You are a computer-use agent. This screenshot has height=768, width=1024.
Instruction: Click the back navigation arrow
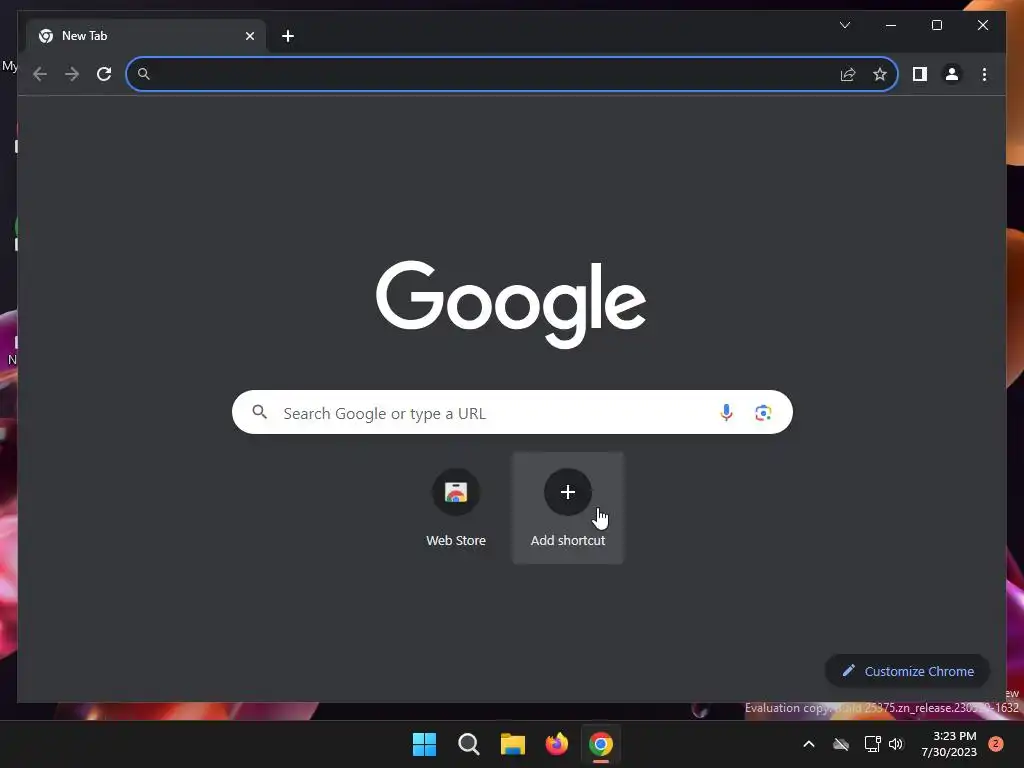[x=40, y=74]
